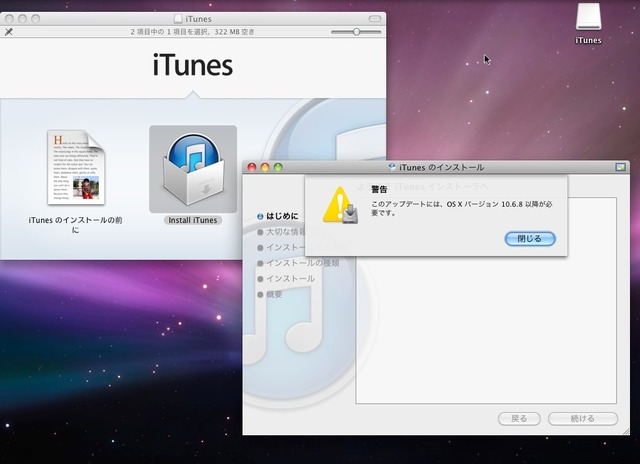Select the iTunes disk volume on desktop
The image size is (640, 464).
[588, 17]
